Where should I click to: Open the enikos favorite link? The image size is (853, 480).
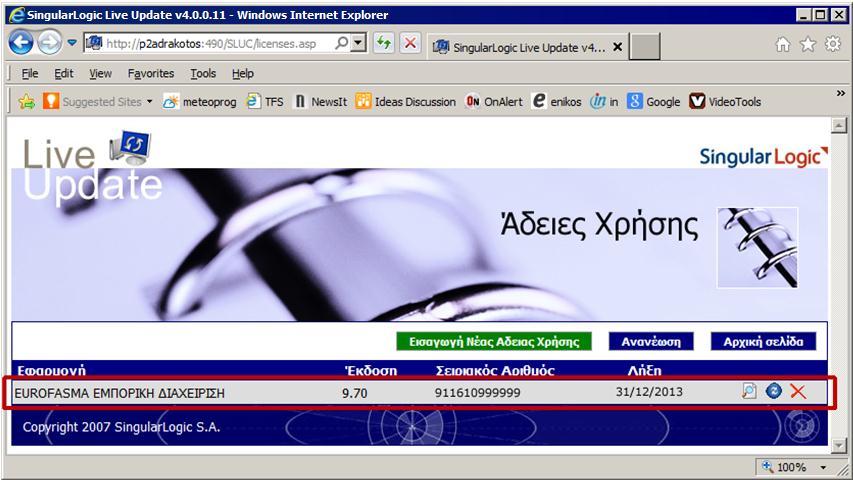click(557, 102)
